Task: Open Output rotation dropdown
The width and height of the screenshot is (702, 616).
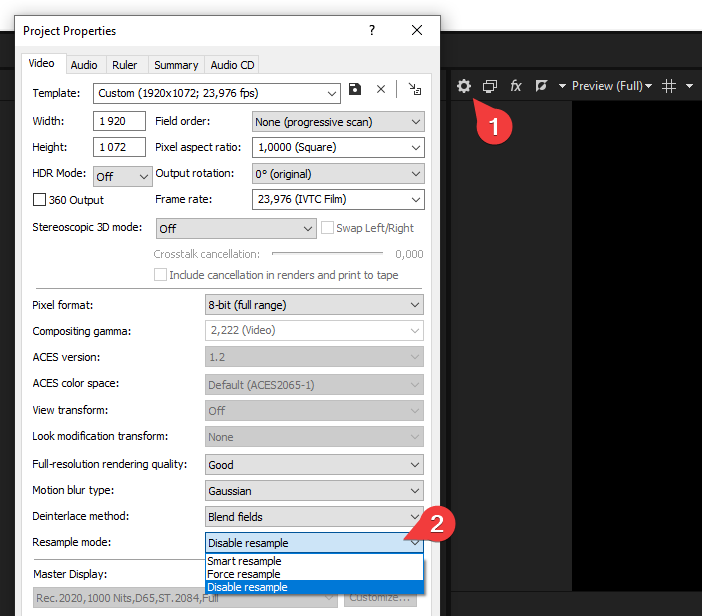Action: click(338, 174)
